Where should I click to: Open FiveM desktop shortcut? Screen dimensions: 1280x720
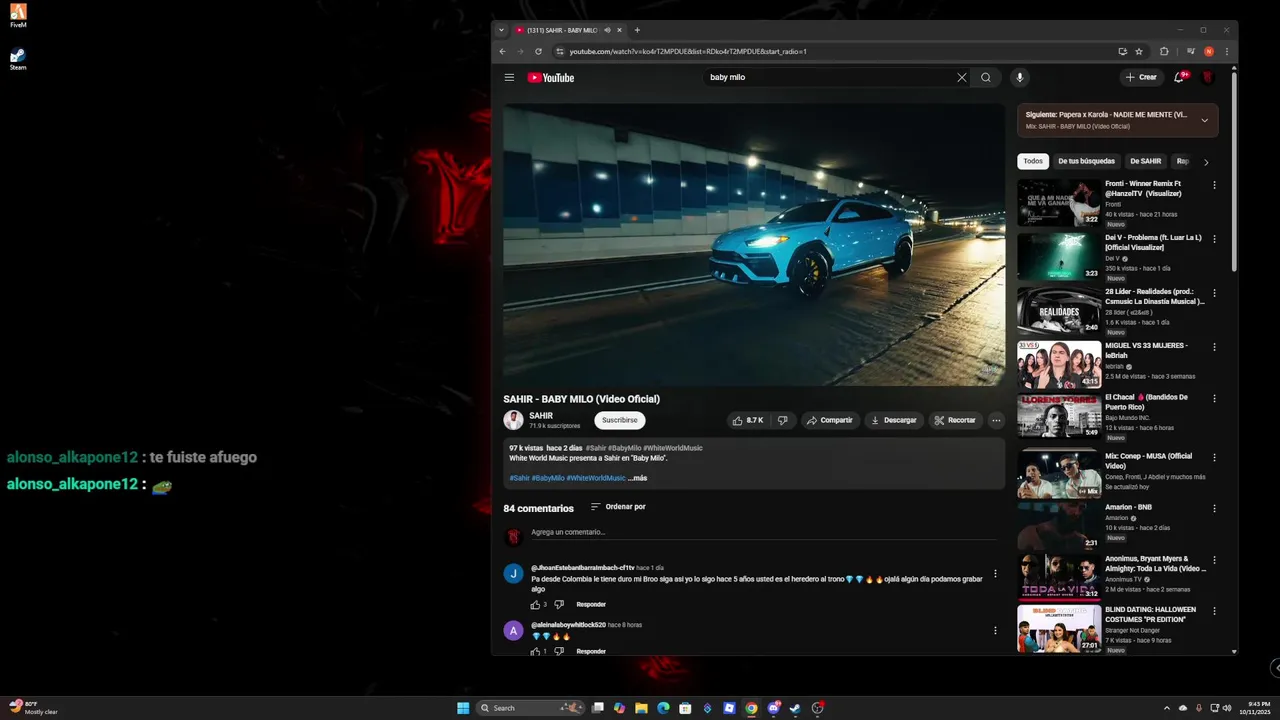(x=18, y=16)
